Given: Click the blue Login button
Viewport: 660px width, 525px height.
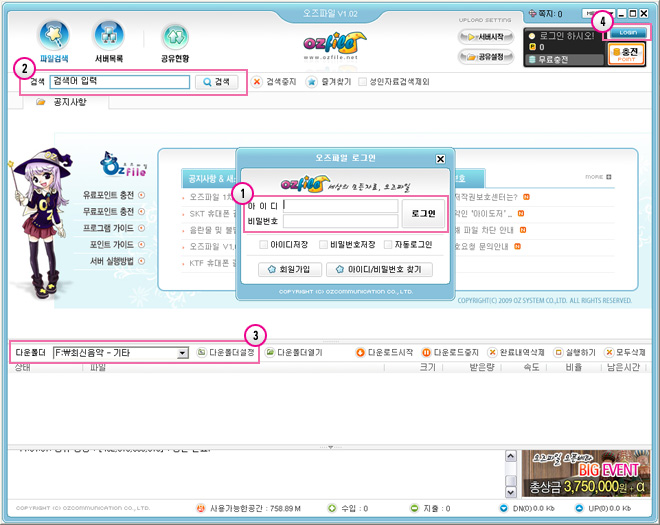Looking at the screenshot, I should 628,32.
